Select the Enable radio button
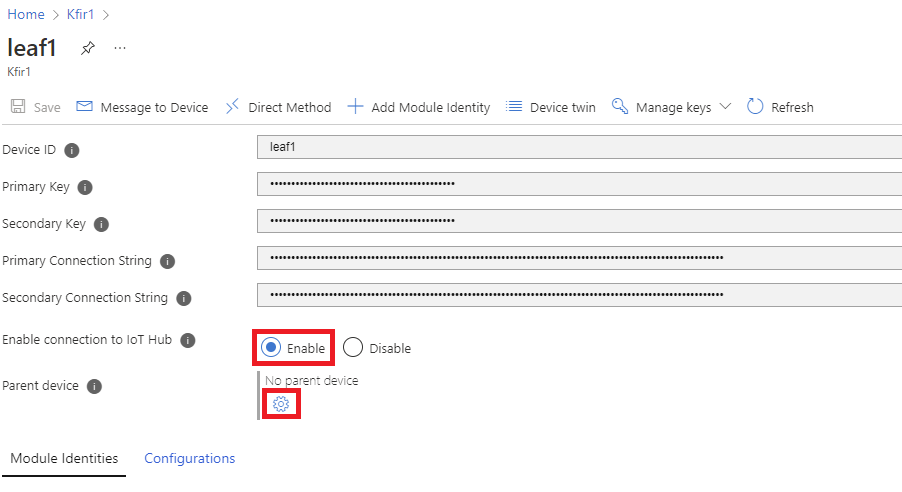Viewport: 902px width, 492px height. click(x=270, y=348)
